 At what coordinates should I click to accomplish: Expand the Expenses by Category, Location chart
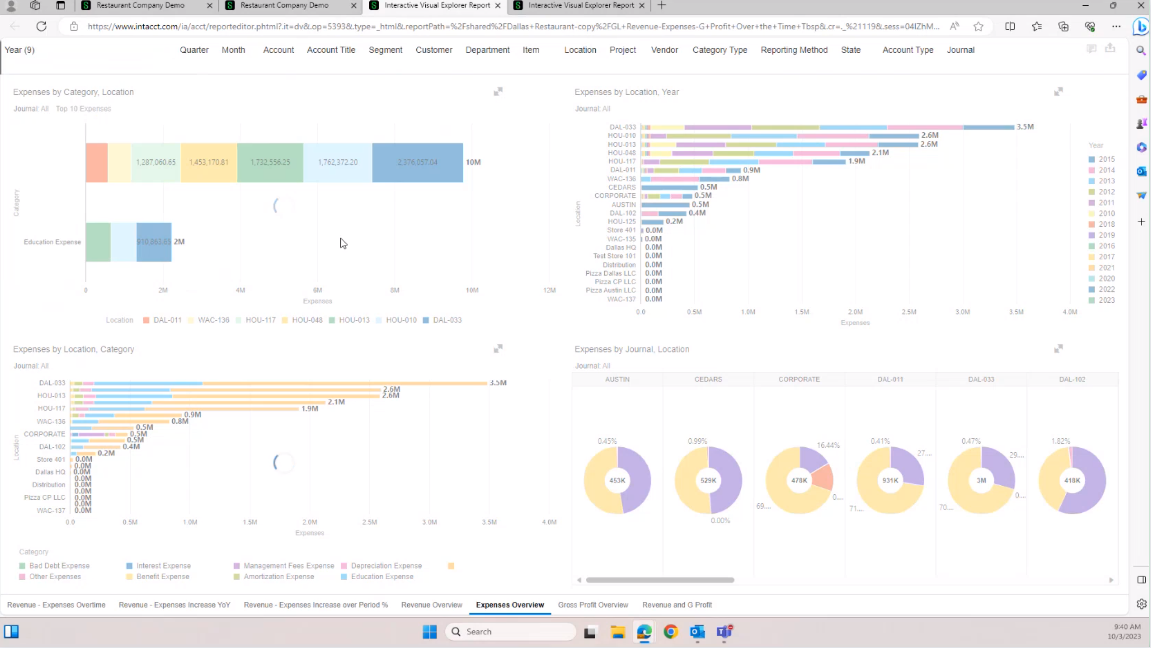[498, 91]
